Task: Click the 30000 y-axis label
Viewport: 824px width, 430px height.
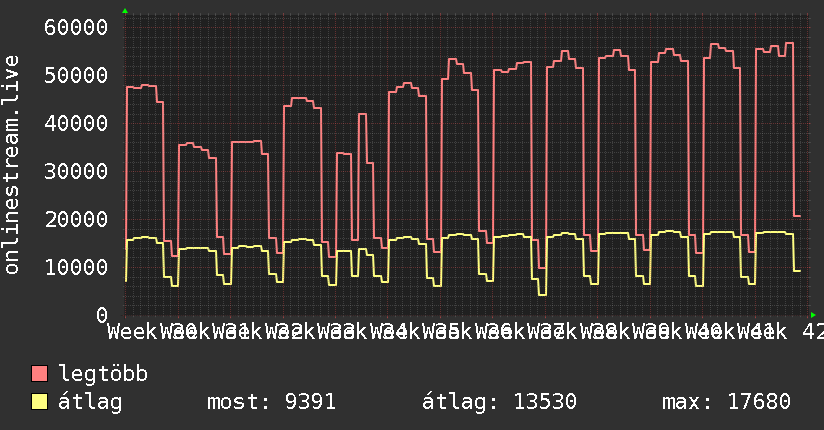Action: [76, 171]
